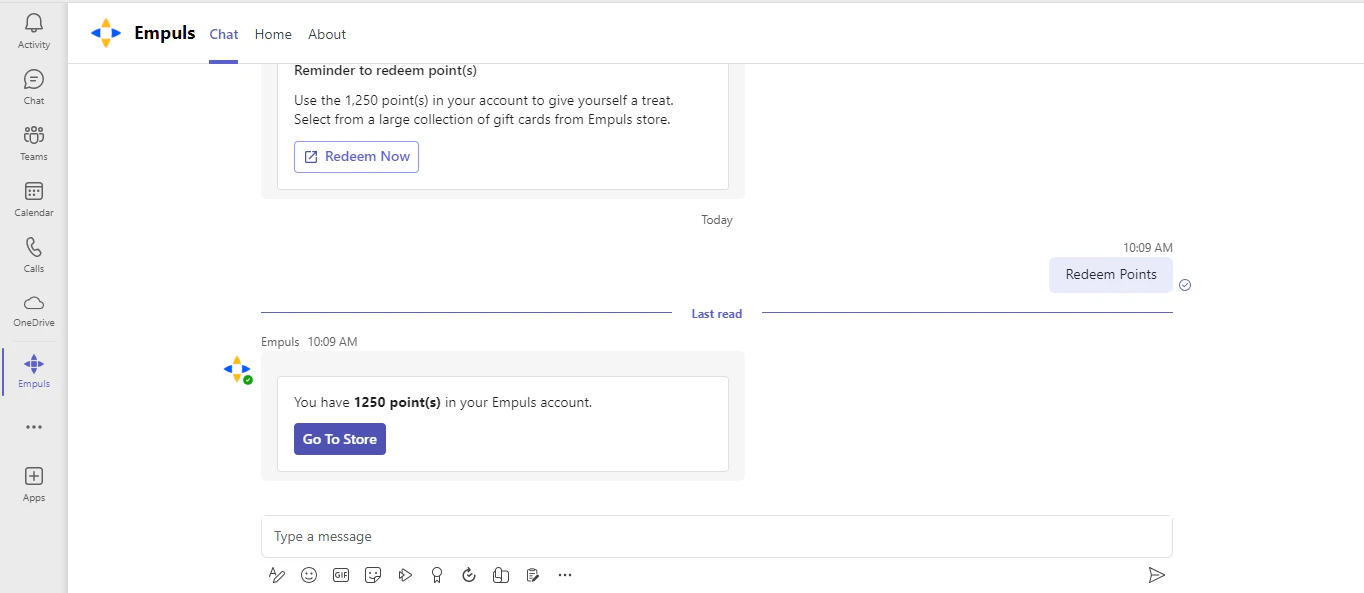Click the Approvals circular-arrow icon
Viewport: 1364px width, 593px height.
click(x=469, y=575)
